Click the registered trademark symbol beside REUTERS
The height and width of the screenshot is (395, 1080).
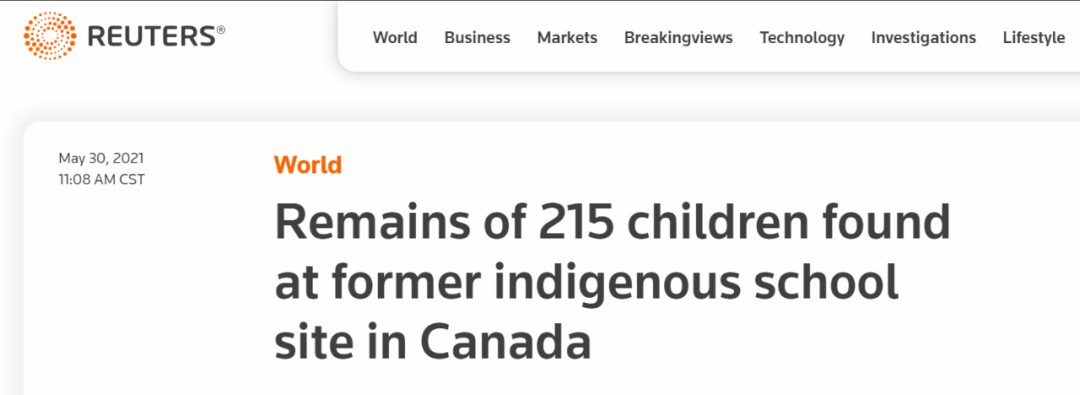(221, 30)
